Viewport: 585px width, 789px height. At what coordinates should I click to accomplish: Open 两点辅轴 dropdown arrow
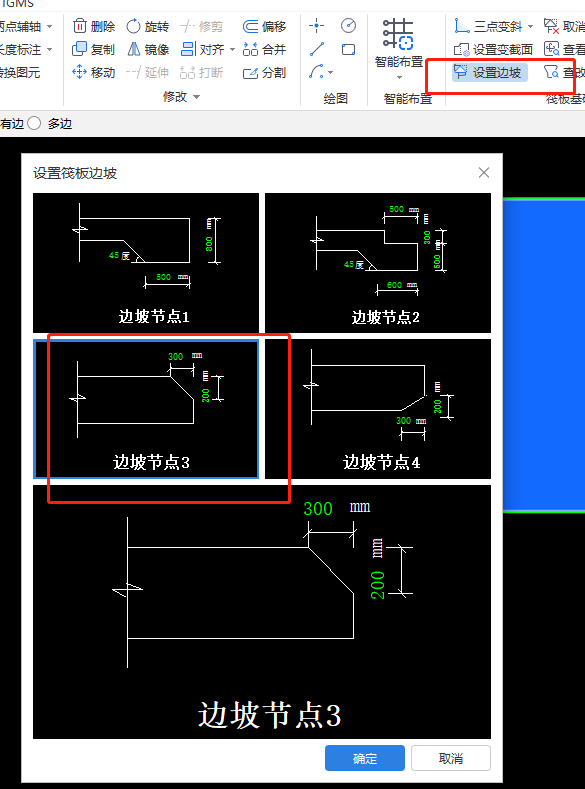click(x=49, y=26)
